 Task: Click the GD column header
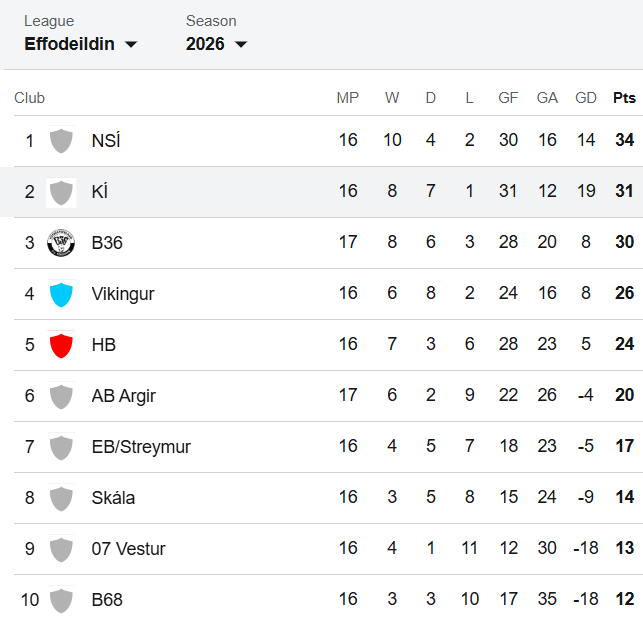(x=586, y=98)
